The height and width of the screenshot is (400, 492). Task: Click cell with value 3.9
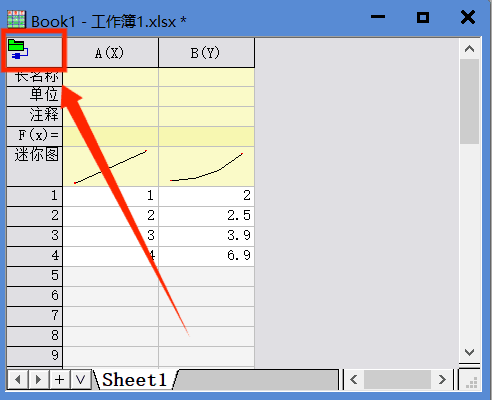(206, 236)
